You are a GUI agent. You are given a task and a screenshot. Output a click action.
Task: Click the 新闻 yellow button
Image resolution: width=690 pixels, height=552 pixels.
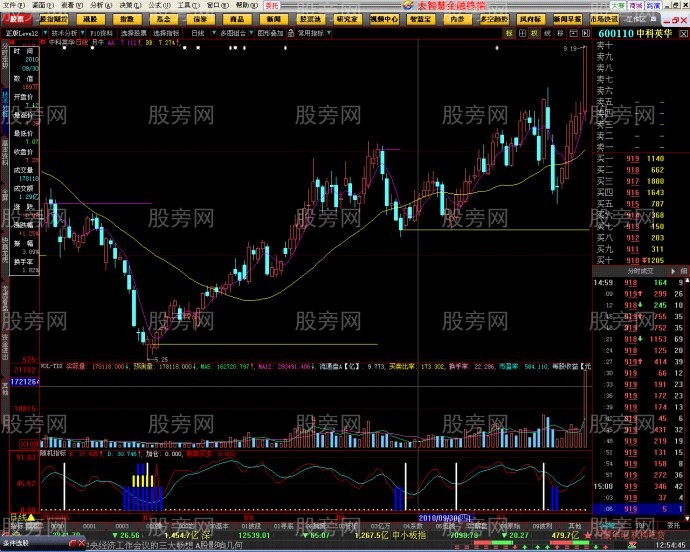pyautogui.click(x=273, y=19)
